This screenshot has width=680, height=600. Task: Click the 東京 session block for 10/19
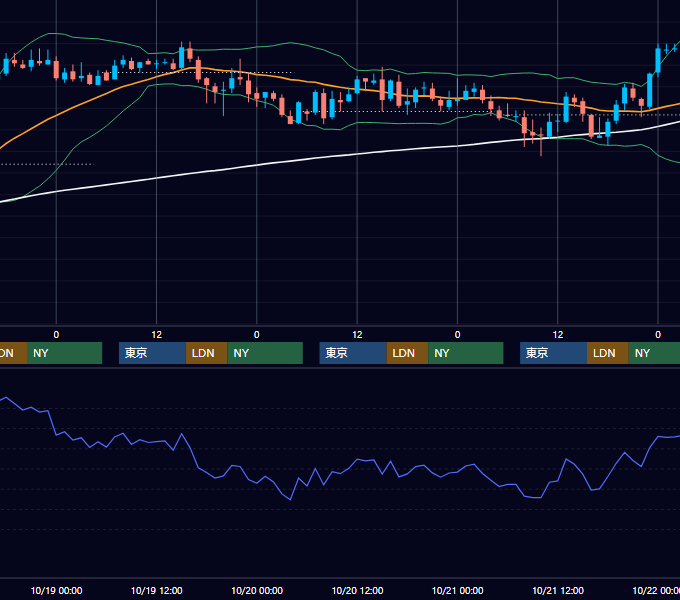(x=152, y=353)
